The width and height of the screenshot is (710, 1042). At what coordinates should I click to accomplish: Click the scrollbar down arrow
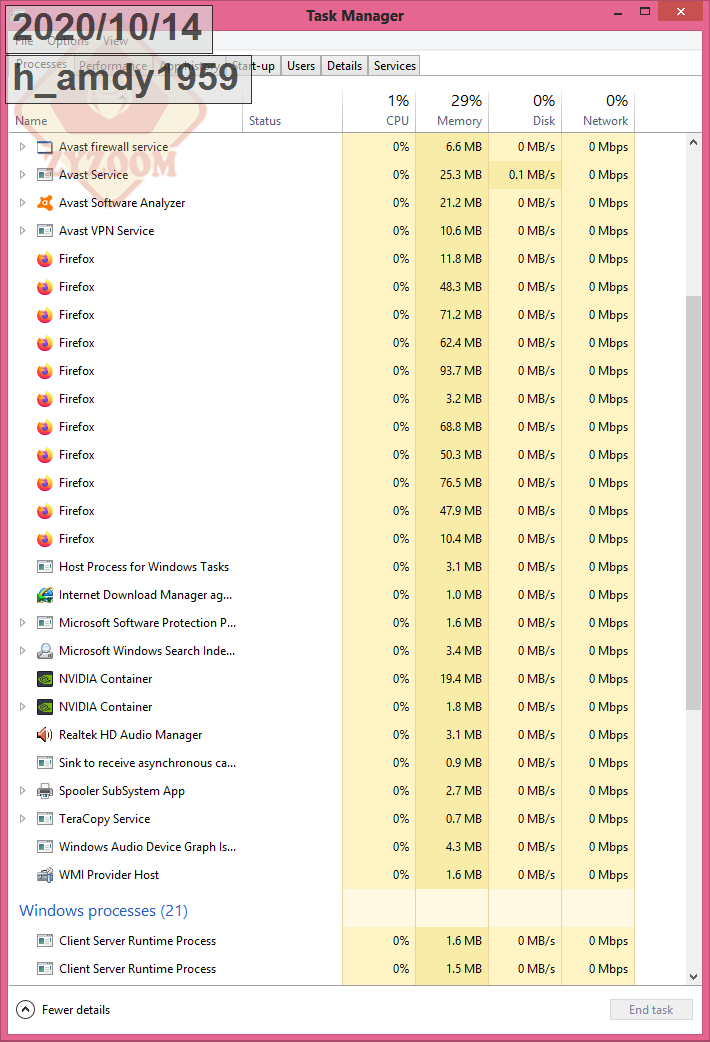click(x=693, y=977)
